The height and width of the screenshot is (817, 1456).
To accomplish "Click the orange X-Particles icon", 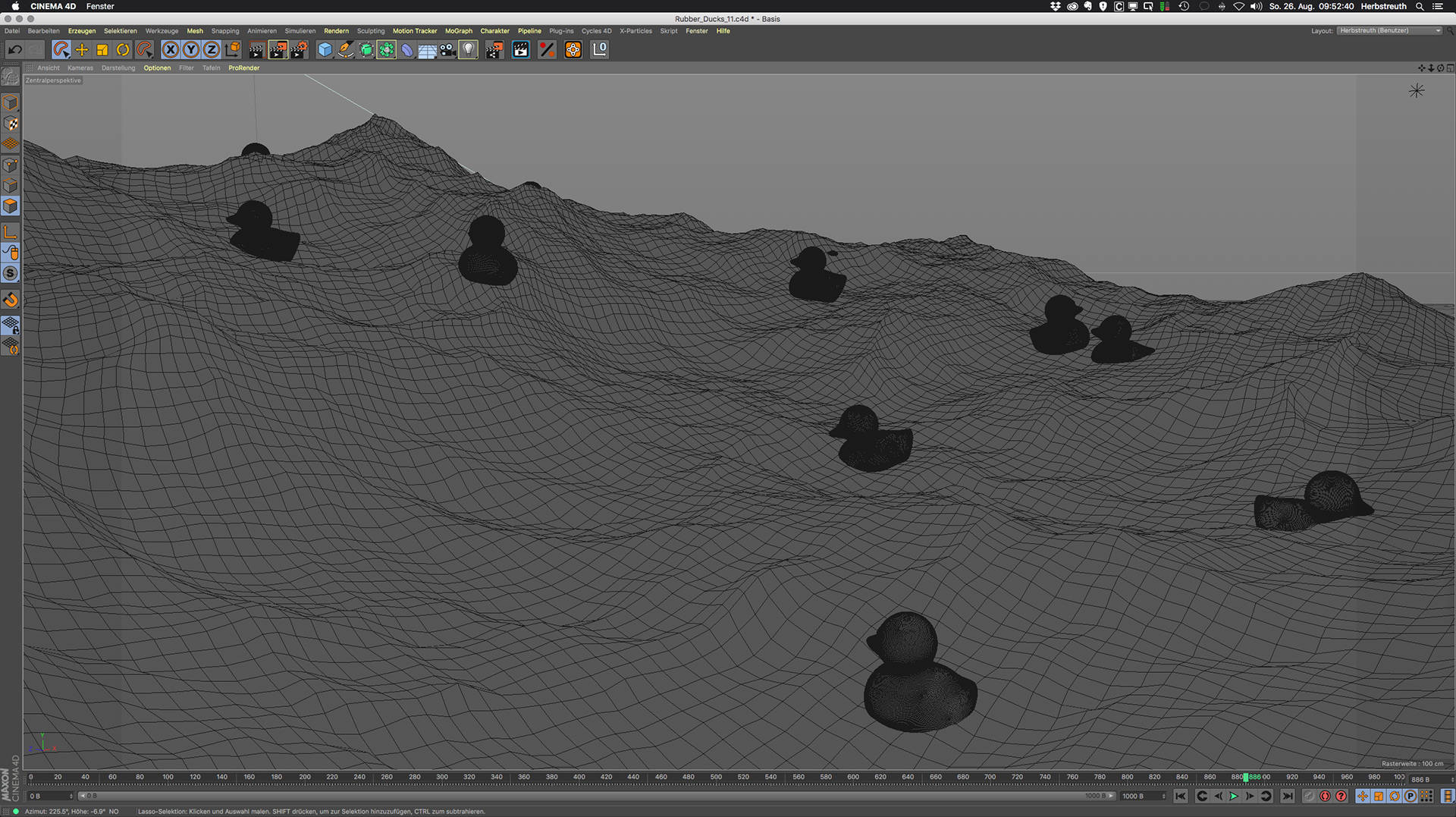I will 573,50.
